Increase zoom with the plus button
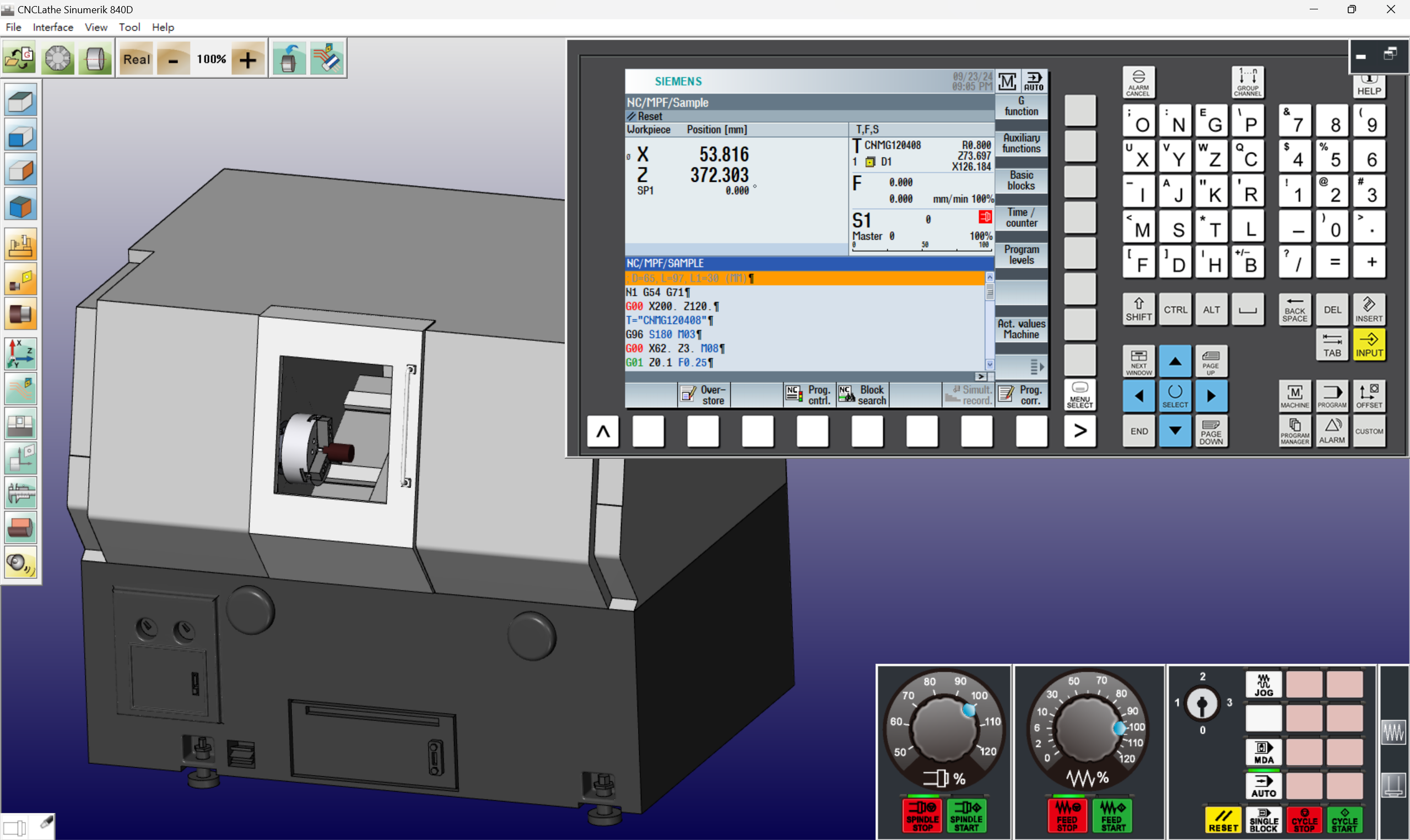This screenshot has height=840, width=1410. point(247,59)
